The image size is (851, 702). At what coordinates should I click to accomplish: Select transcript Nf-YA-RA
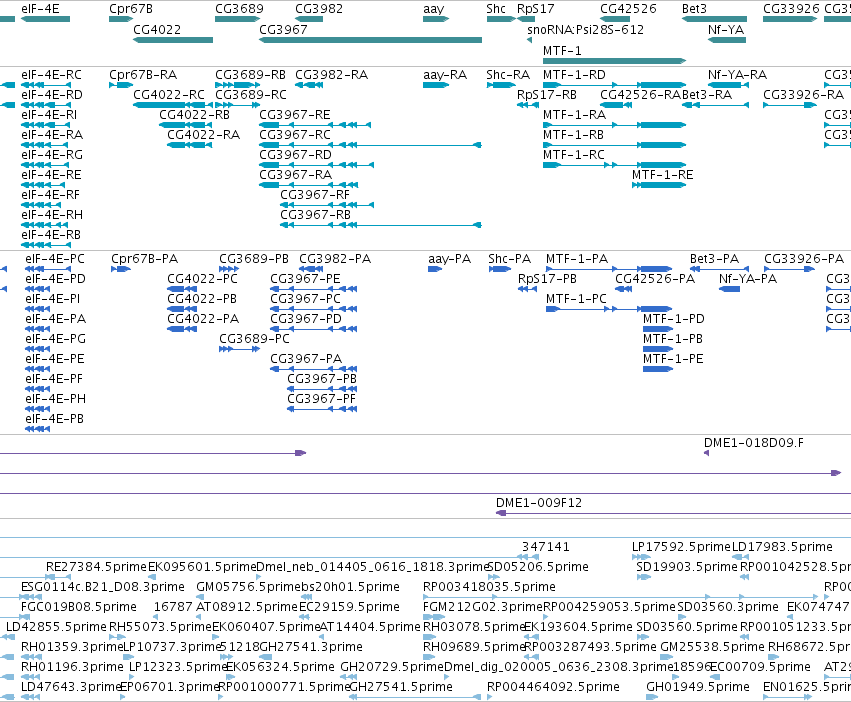click(x=737, y=75)
